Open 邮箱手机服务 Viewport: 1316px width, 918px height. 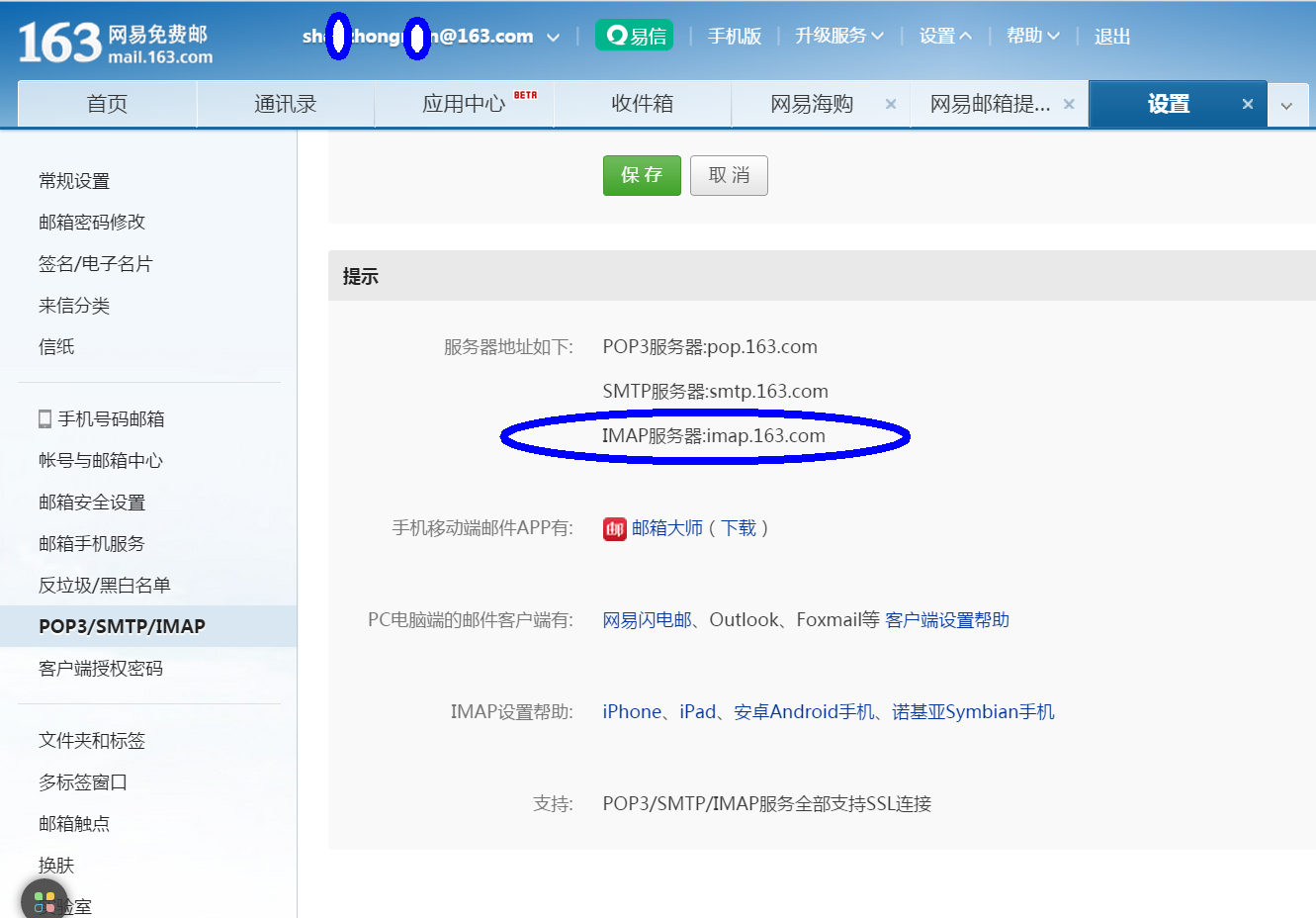[92, 544]
